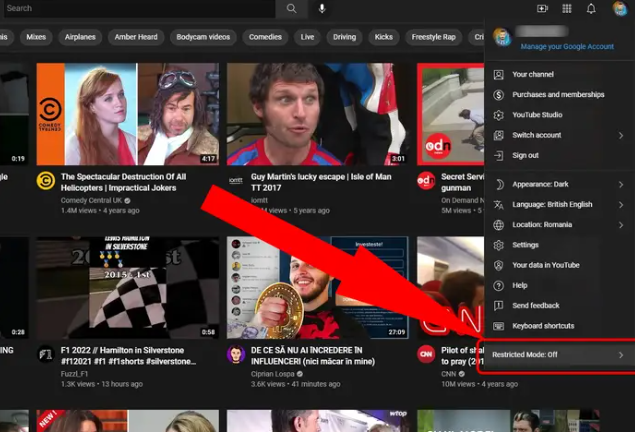635x432 pixels.
Task: Open the Guy Martin lucky escape thumbnail
Action: 318,114
